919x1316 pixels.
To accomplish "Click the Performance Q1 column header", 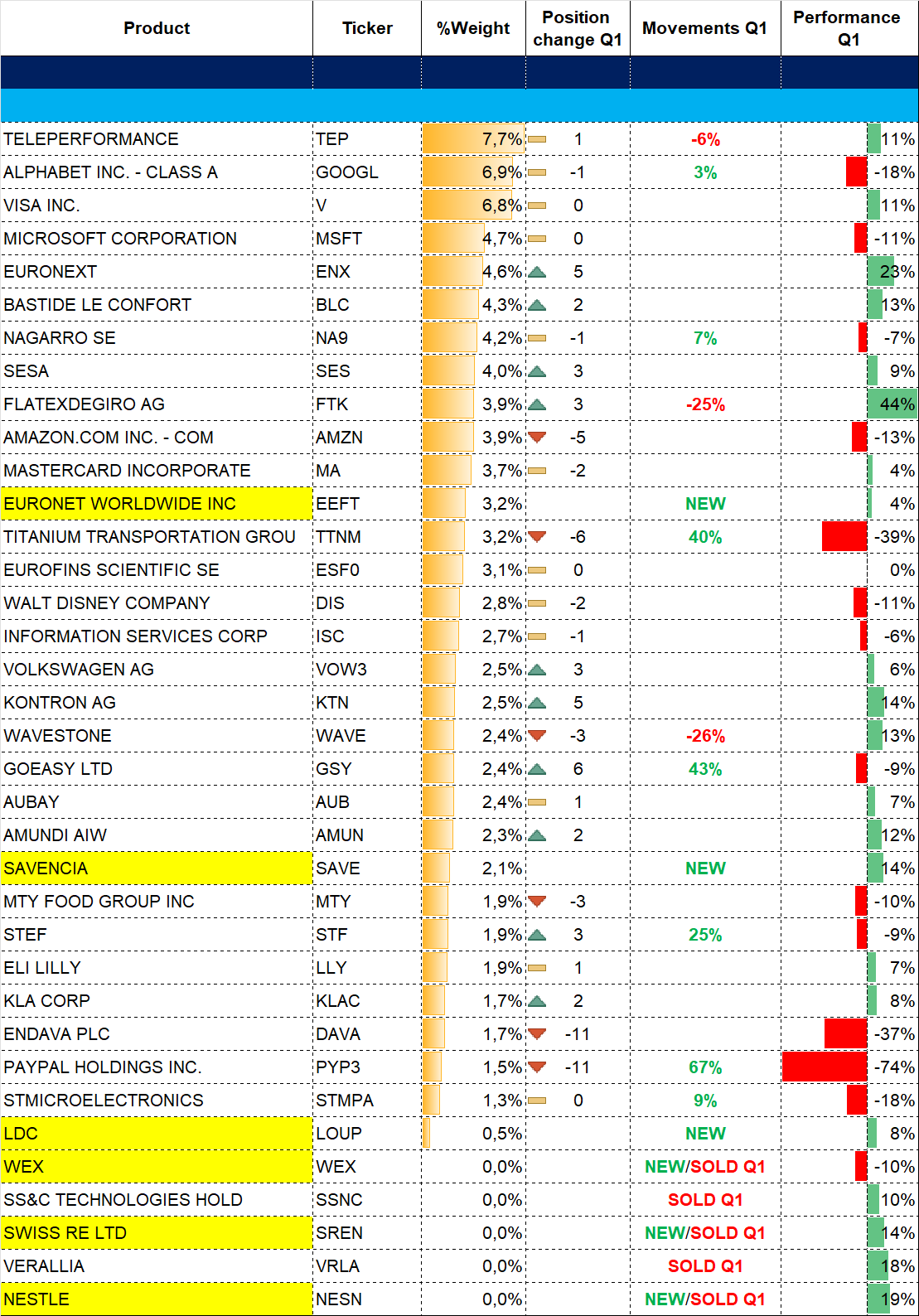I will point(849,28).
